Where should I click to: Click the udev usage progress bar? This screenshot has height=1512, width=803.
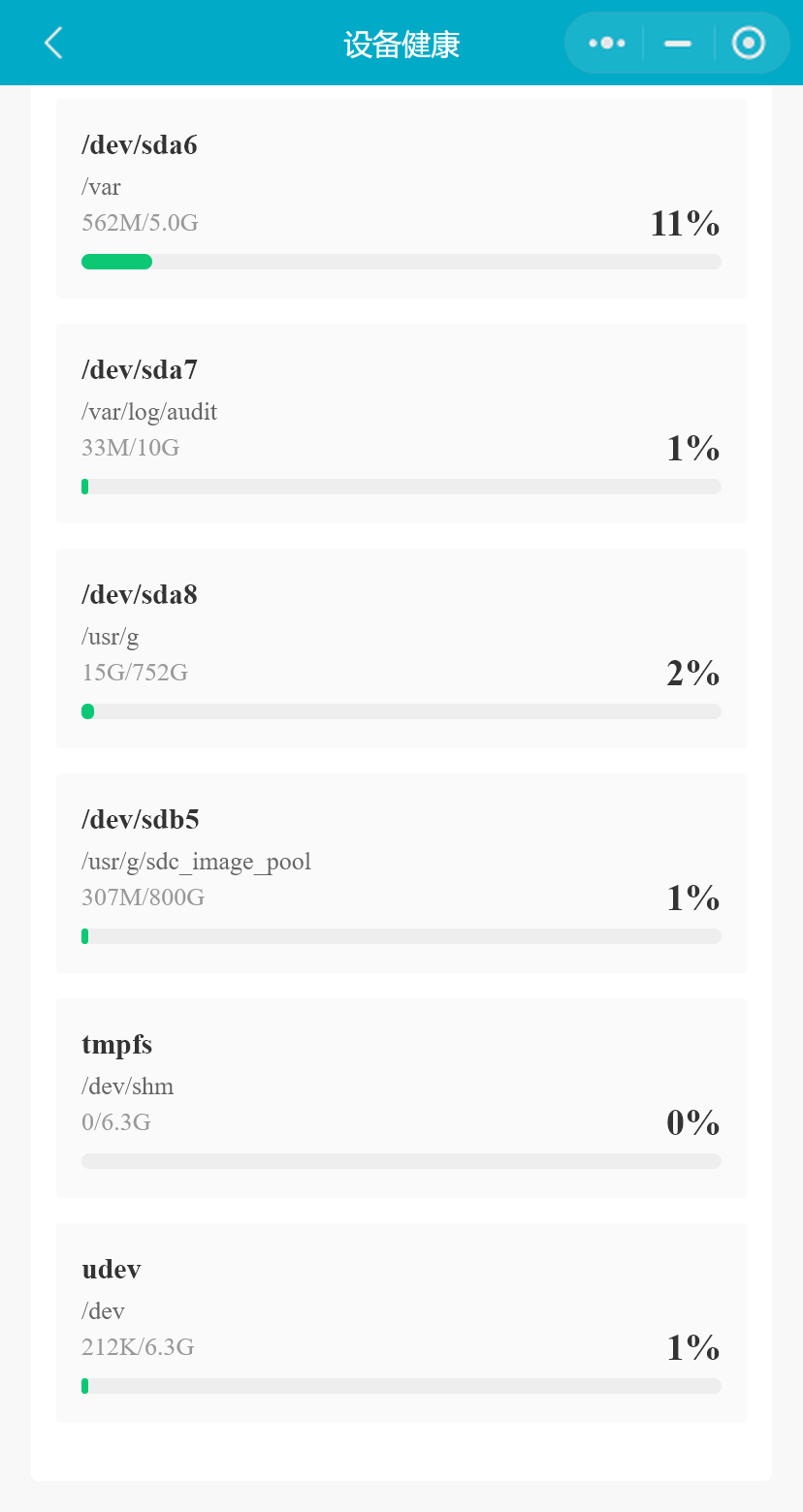coord(401,1386)
